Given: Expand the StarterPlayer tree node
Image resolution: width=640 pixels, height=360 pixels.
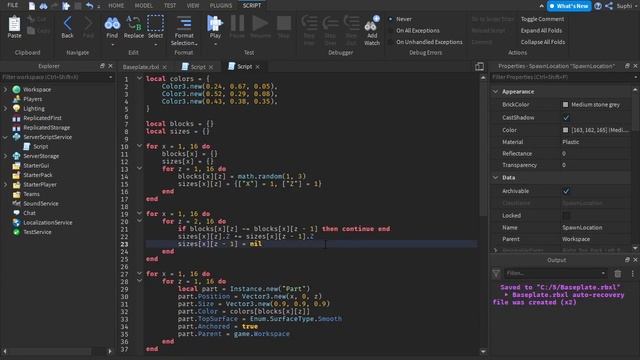Looking at the screenshot, I should pos(5,184).
